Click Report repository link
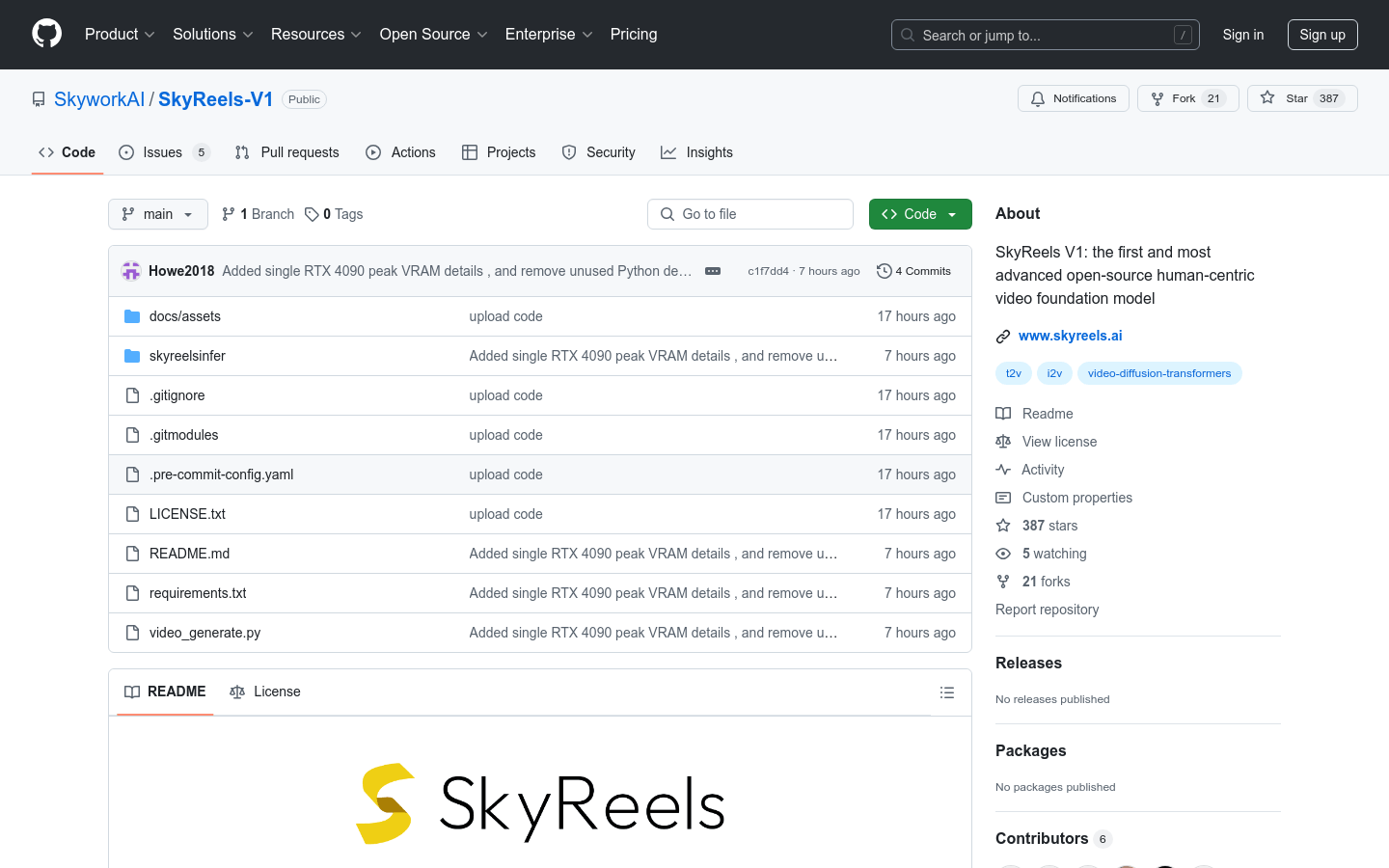This screenshot has height=868, width=1389. 1047,610
